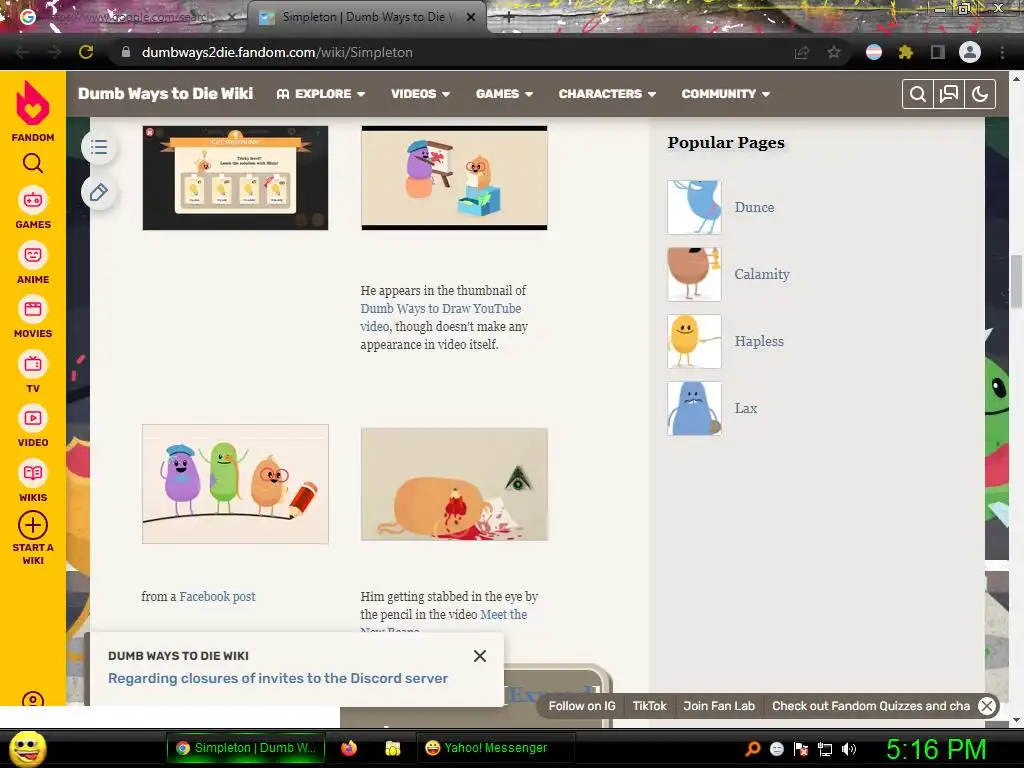Image resolution: width=1024 pixels, height=768 pixels.
Task: Open the three beans with pencil image
Action: pos(235,484)
